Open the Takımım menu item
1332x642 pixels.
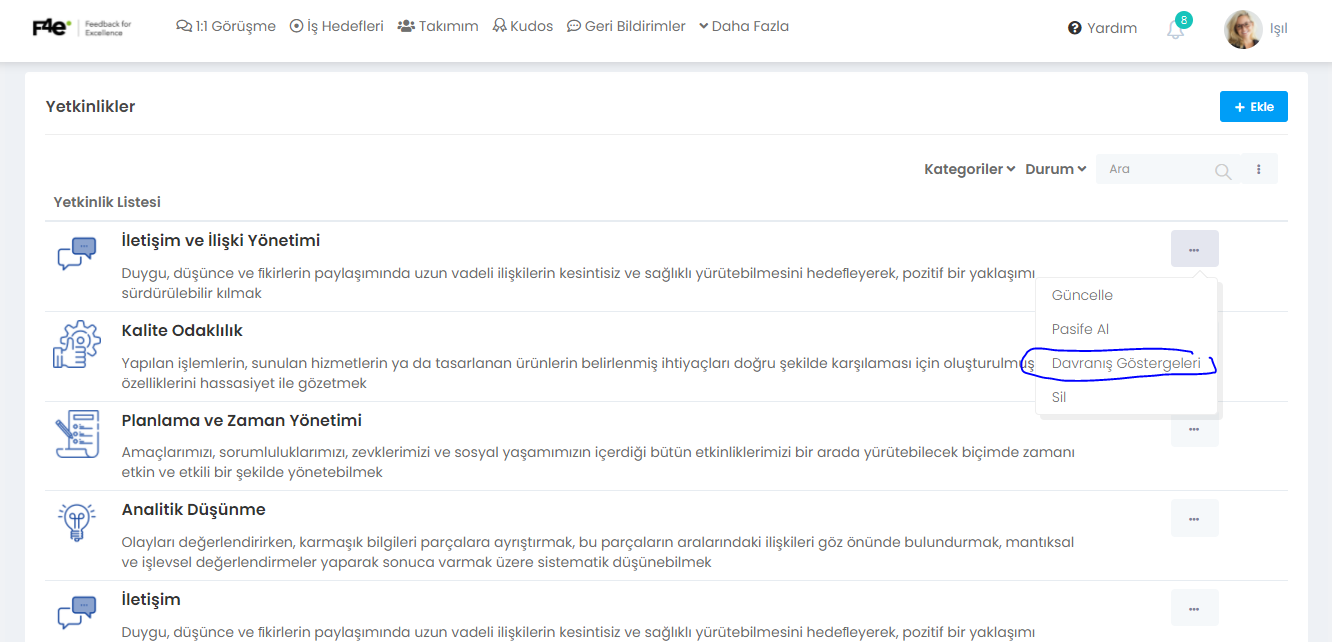438,27
